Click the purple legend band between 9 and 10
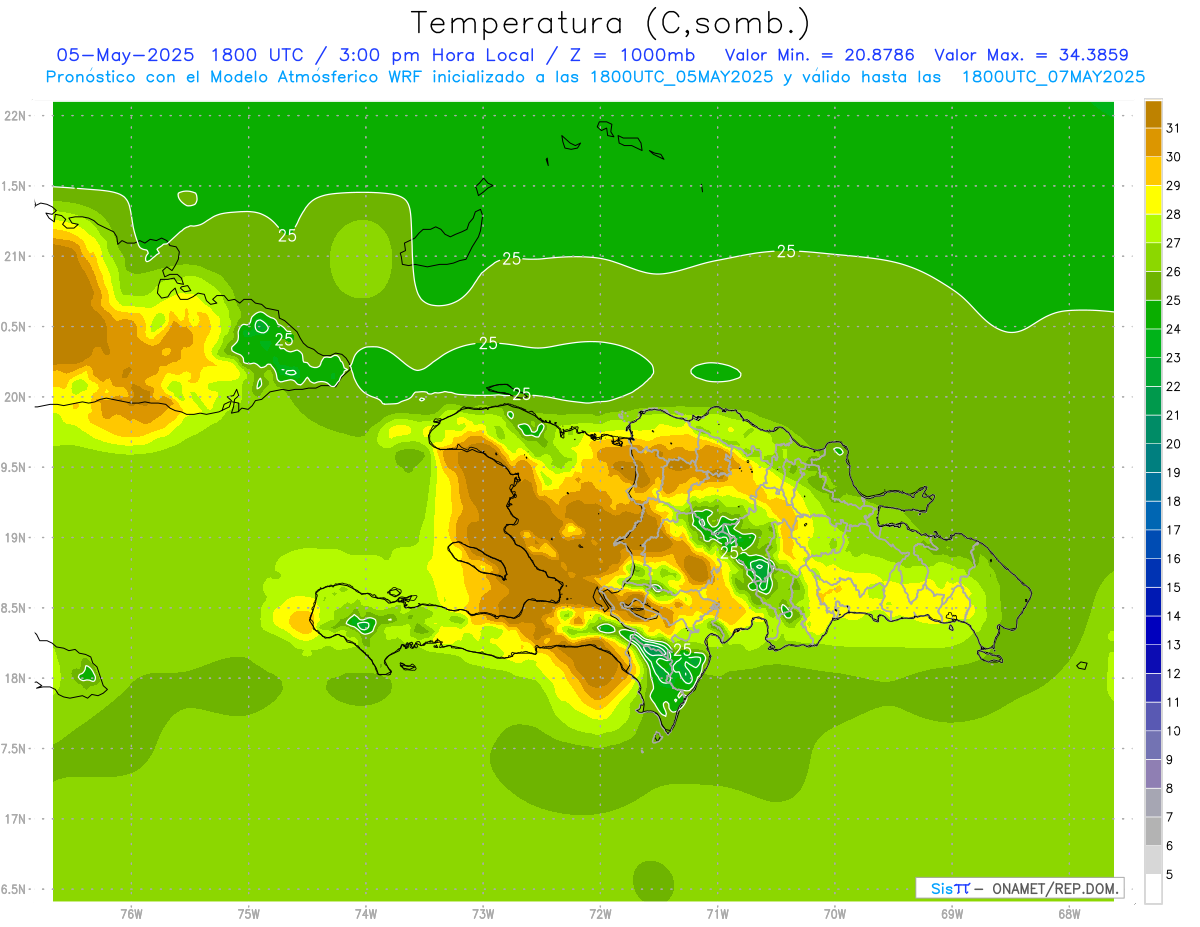Screen dimensions: 1200x927 coord(1153,746)
